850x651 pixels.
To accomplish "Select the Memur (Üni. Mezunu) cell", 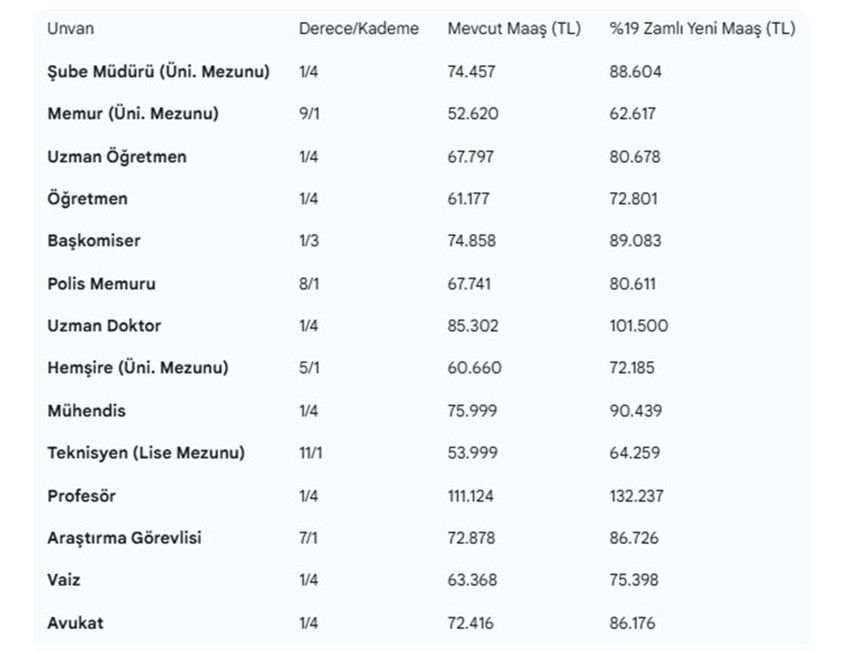I will point(132,114).
